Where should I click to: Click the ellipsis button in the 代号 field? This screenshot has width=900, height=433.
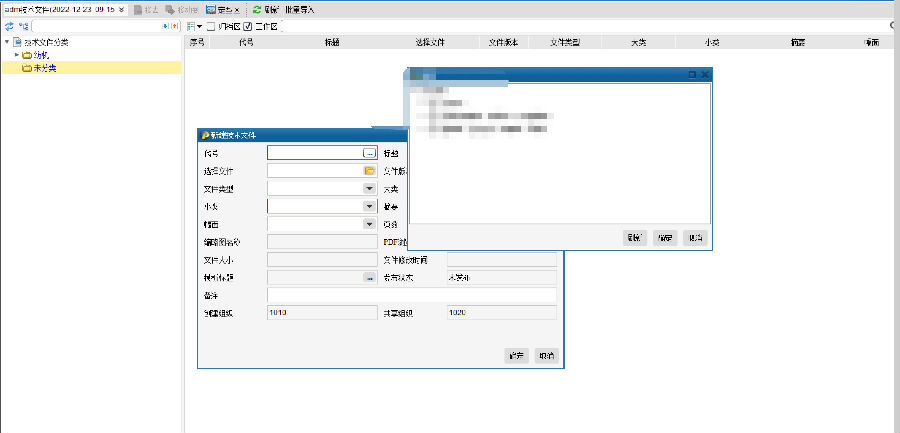(x=370, y=153)
